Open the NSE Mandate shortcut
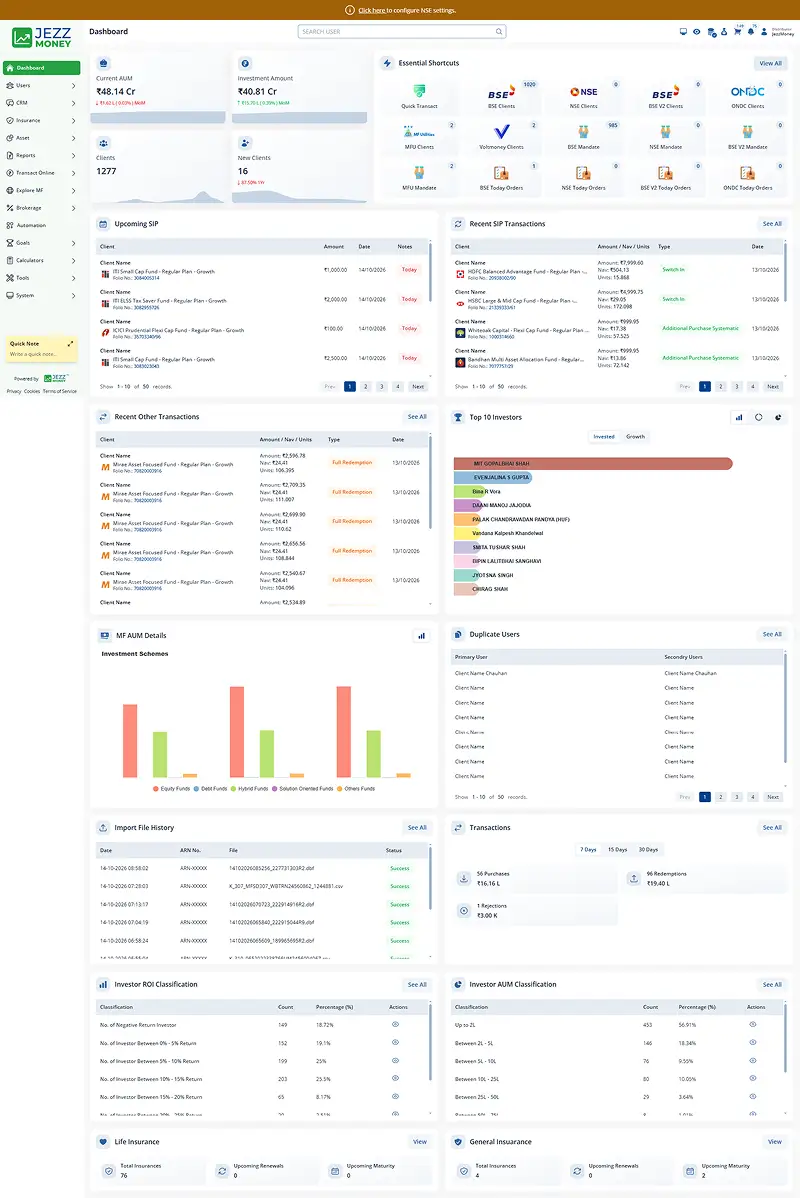 pos(666,137)
